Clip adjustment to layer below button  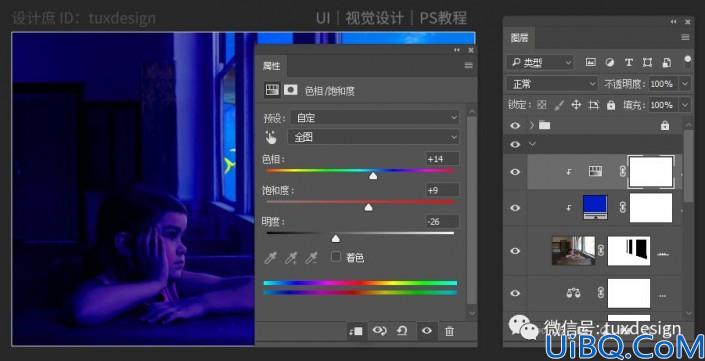point(356,331)
